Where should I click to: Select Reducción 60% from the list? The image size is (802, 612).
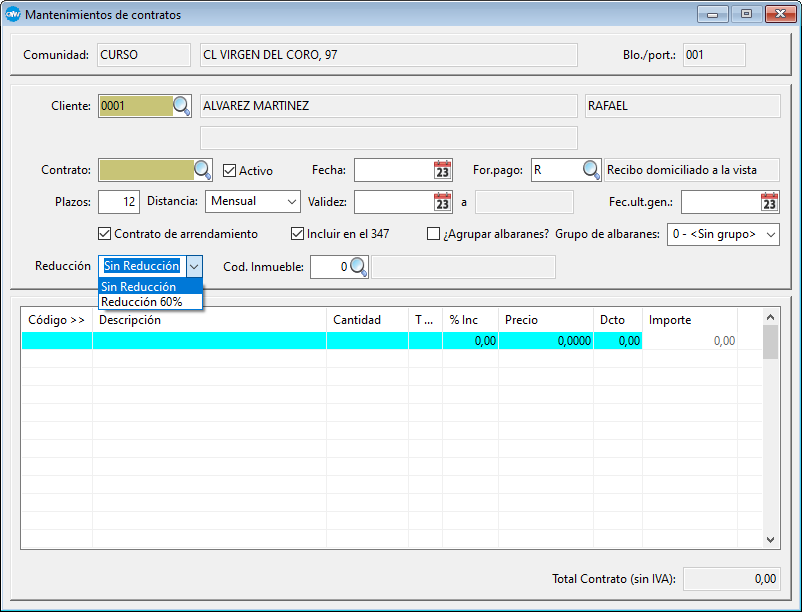(142, 301)
